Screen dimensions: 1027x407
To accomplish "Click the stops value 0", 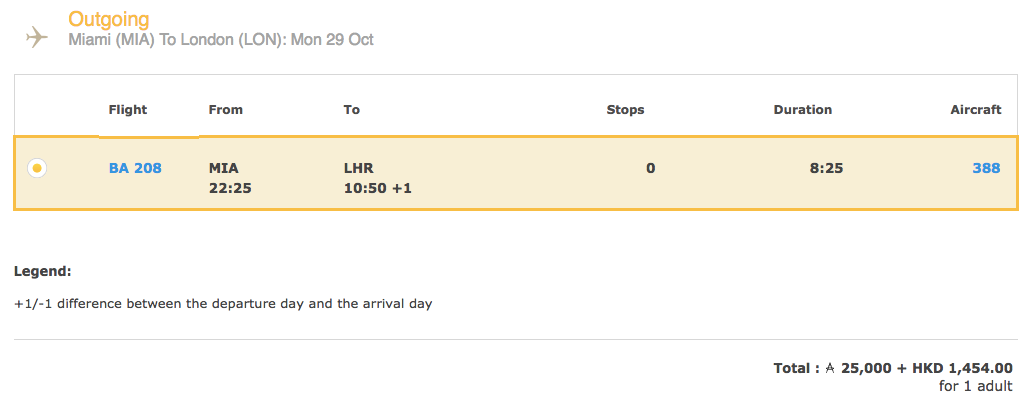I will point(650,168).
